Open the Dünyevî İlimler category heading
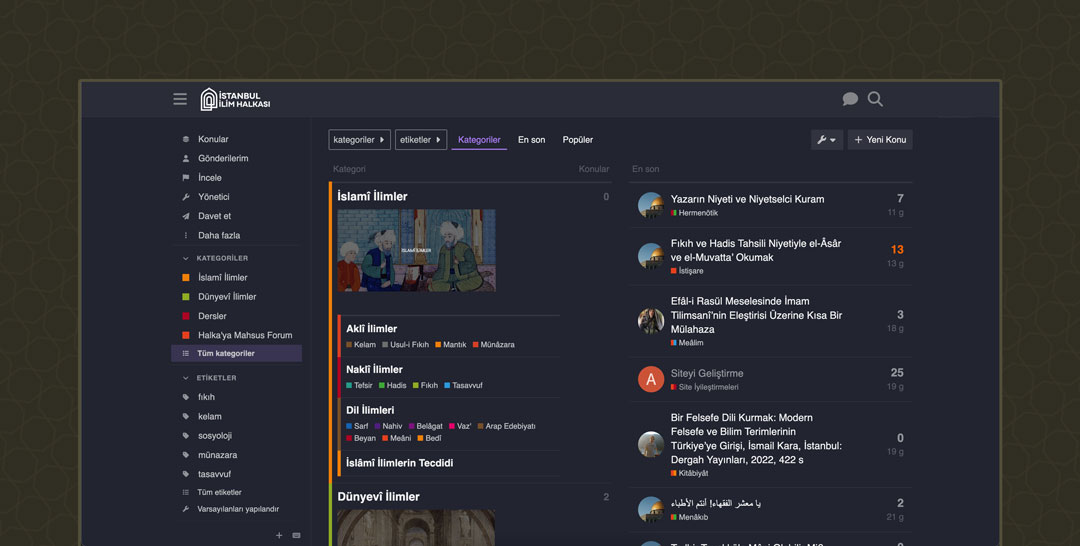Image resolution: width=1080 pixels, height=546 pixels. coord(378,496)
